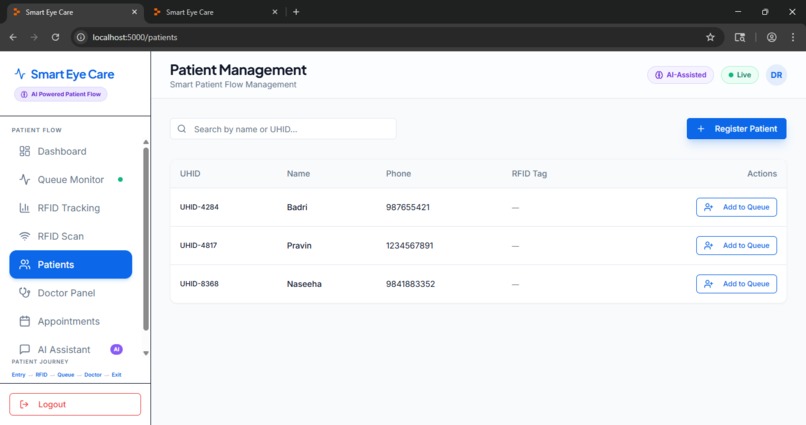
Task: Click the Queue Monitor pulse icon
Action: tap(25, 179)
